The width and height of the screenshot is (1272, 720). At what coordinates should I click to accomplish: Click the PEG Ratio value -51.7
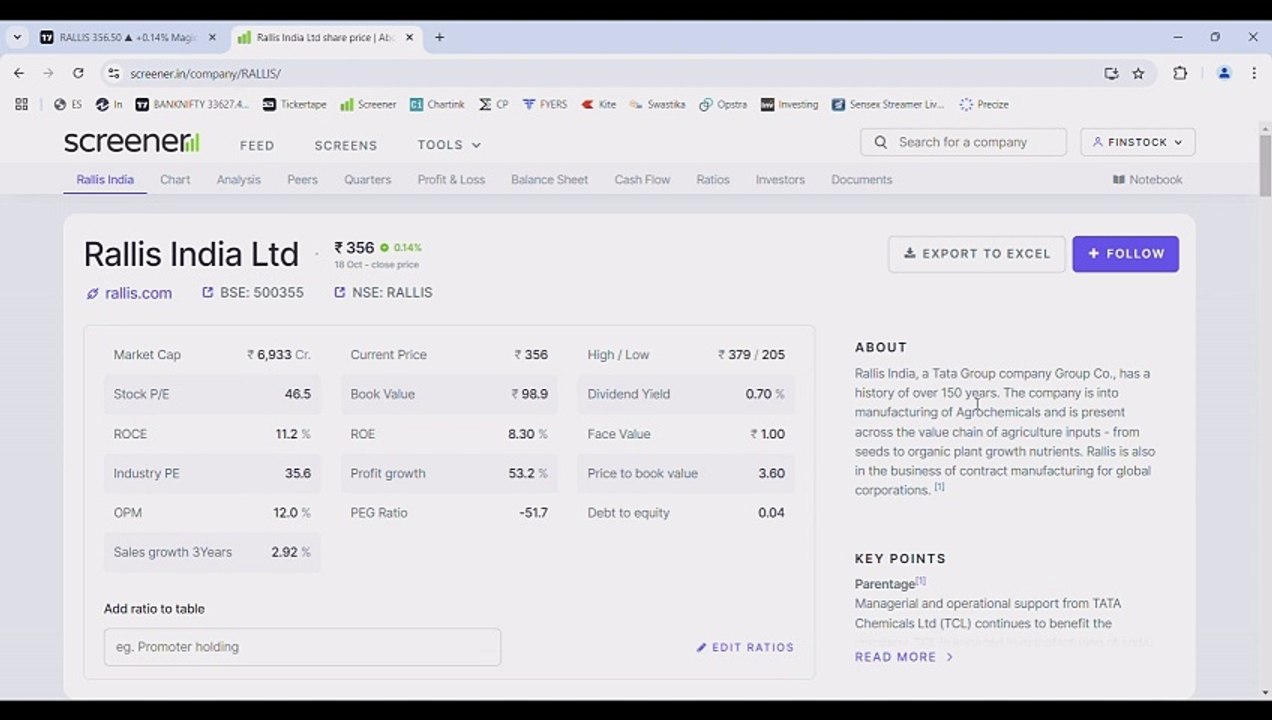[533, 513]
